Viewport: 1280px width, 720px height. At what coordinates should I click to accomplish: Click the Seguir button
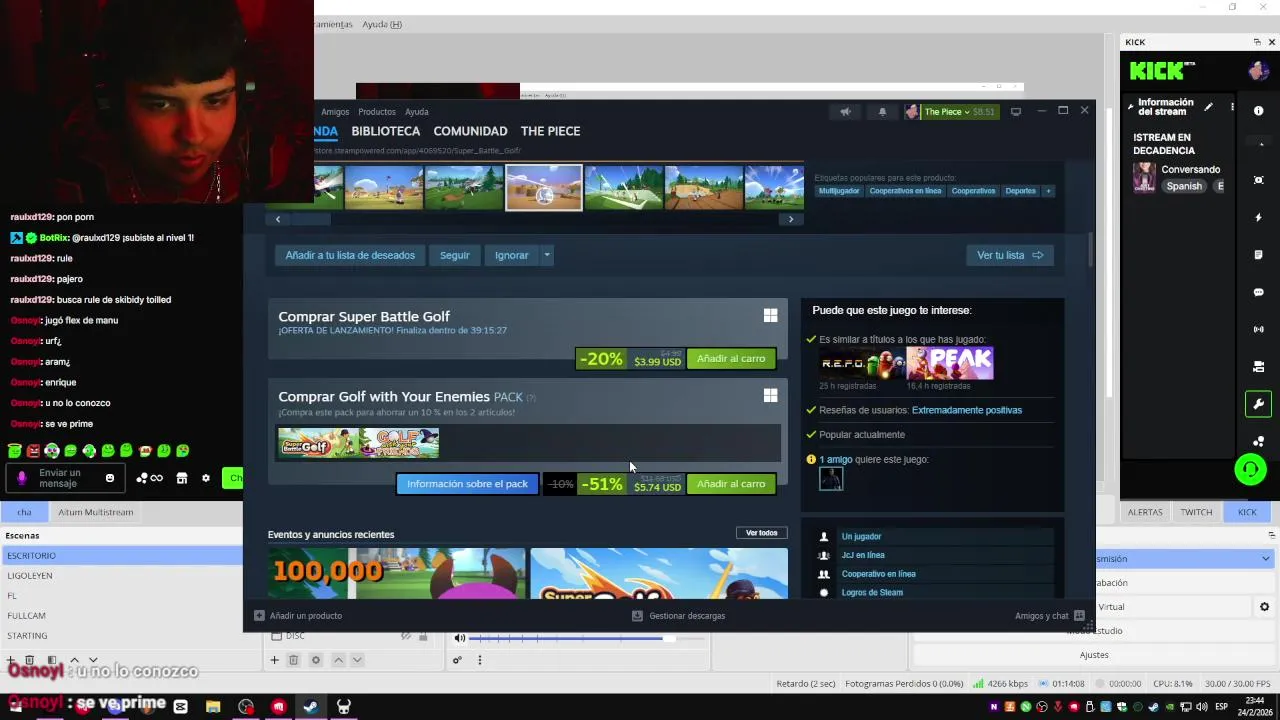coord(454,255)
